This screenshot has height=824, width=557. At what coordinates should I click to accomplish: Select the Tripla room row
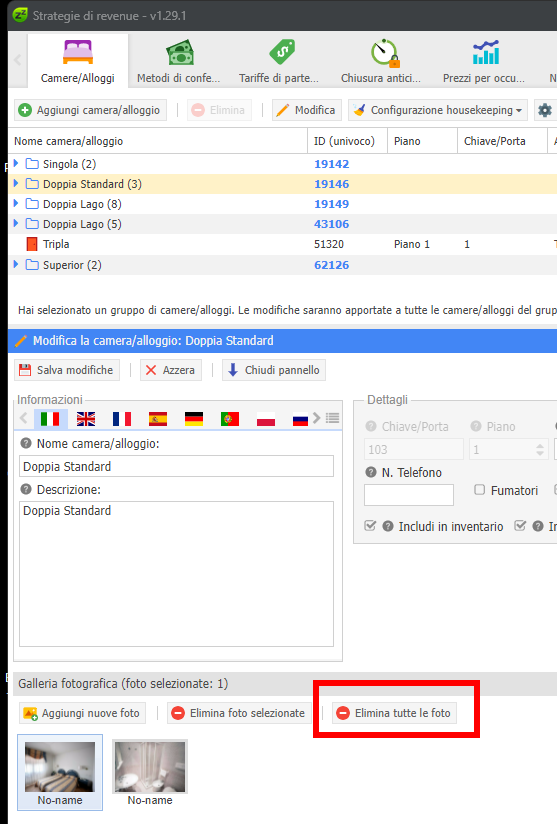(283, 244)
